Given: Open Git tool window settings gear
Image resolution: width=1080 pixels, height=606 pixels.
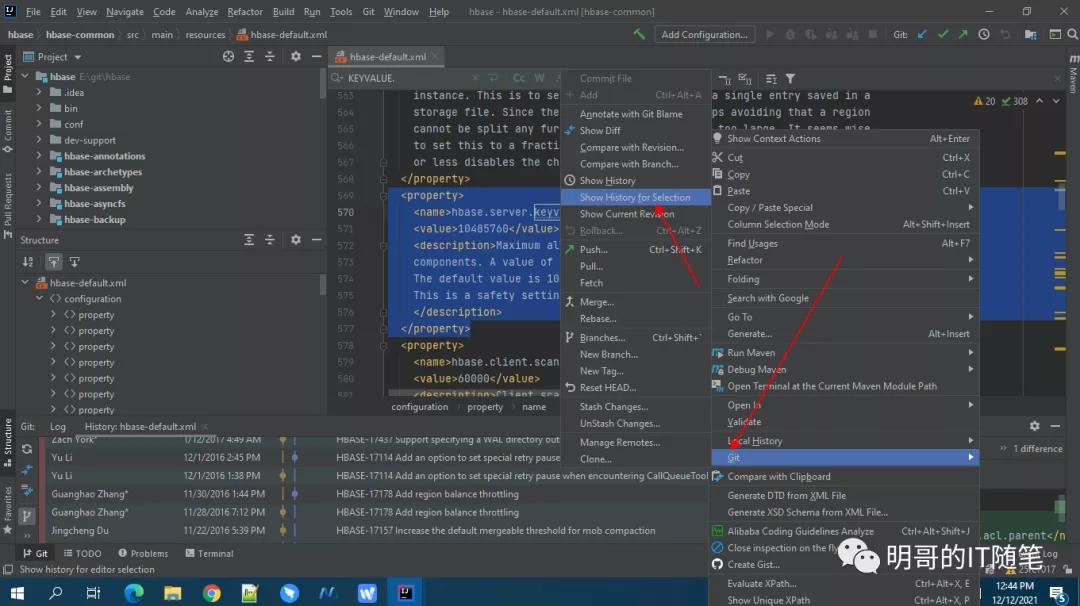Looking at the screenshot, I should (1034, 426).
